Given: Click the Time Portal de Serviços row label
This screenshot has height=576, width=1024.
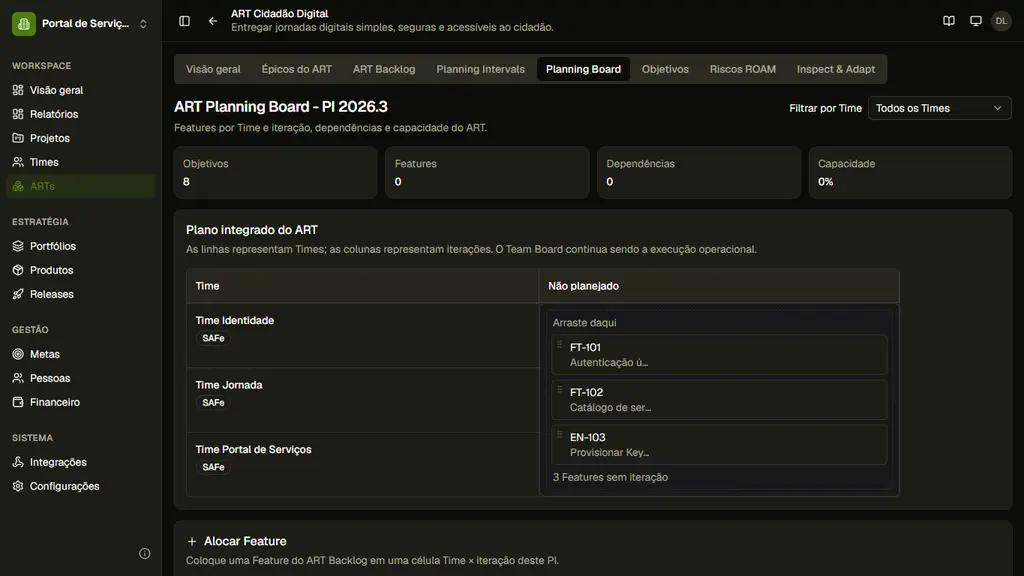Looking at the screenshot, I should (253, 449).
